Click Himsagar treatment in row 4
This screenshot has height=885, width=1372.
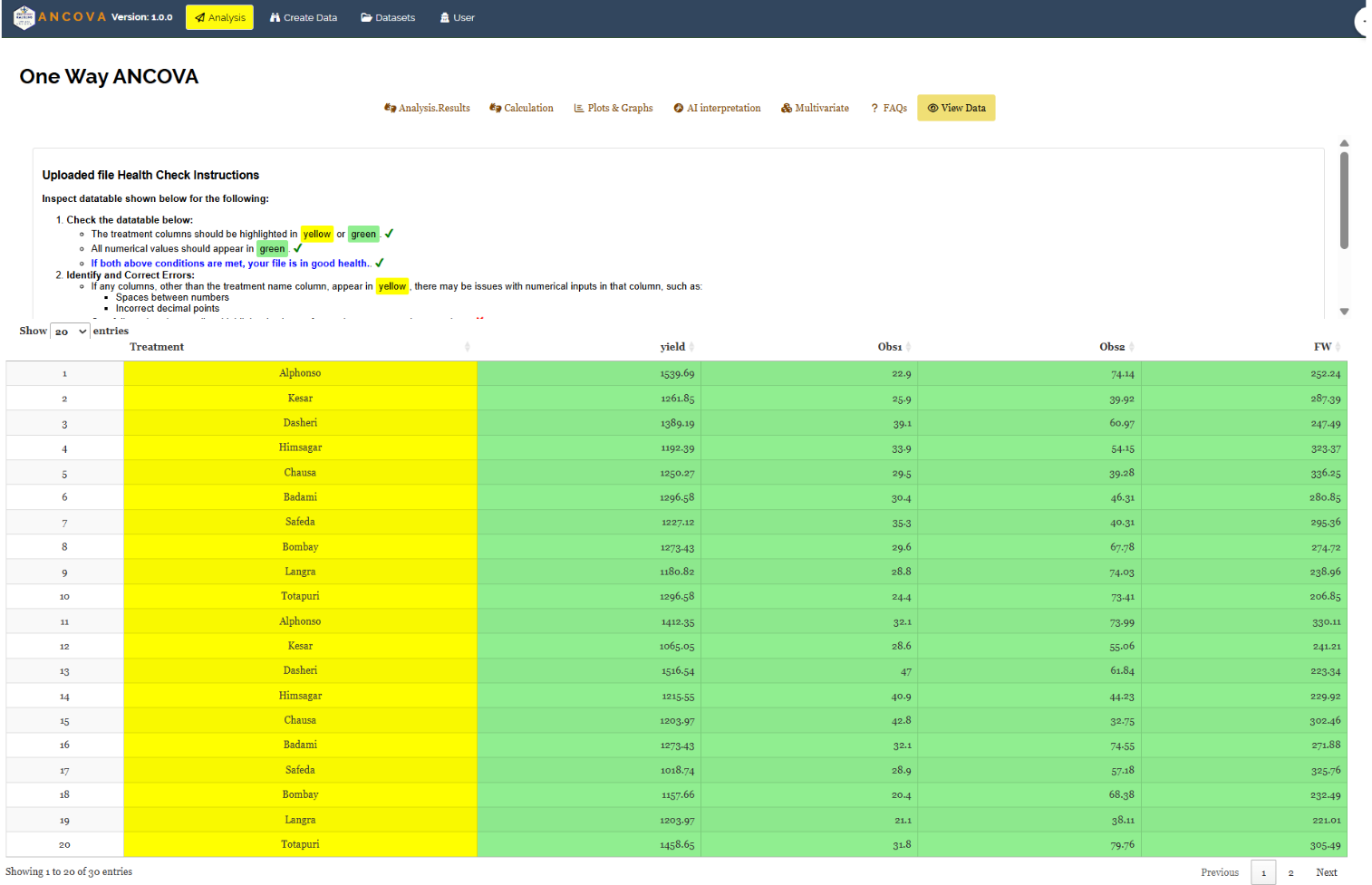300,447
